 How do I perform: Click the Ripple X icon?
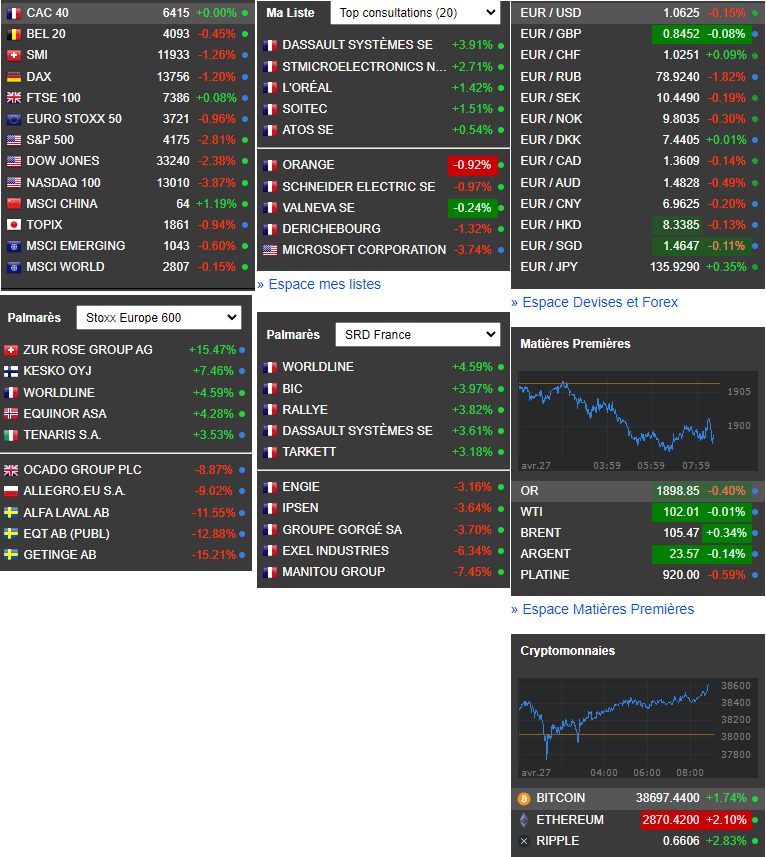[x=524, y=841]
